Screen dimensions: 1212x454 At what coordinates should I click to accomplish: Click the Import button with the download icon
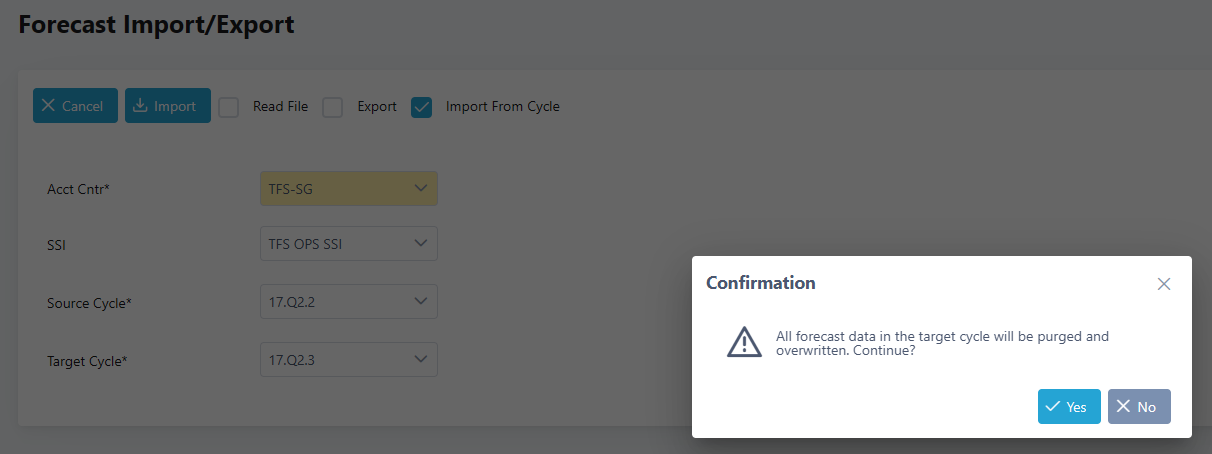point(167,106)
